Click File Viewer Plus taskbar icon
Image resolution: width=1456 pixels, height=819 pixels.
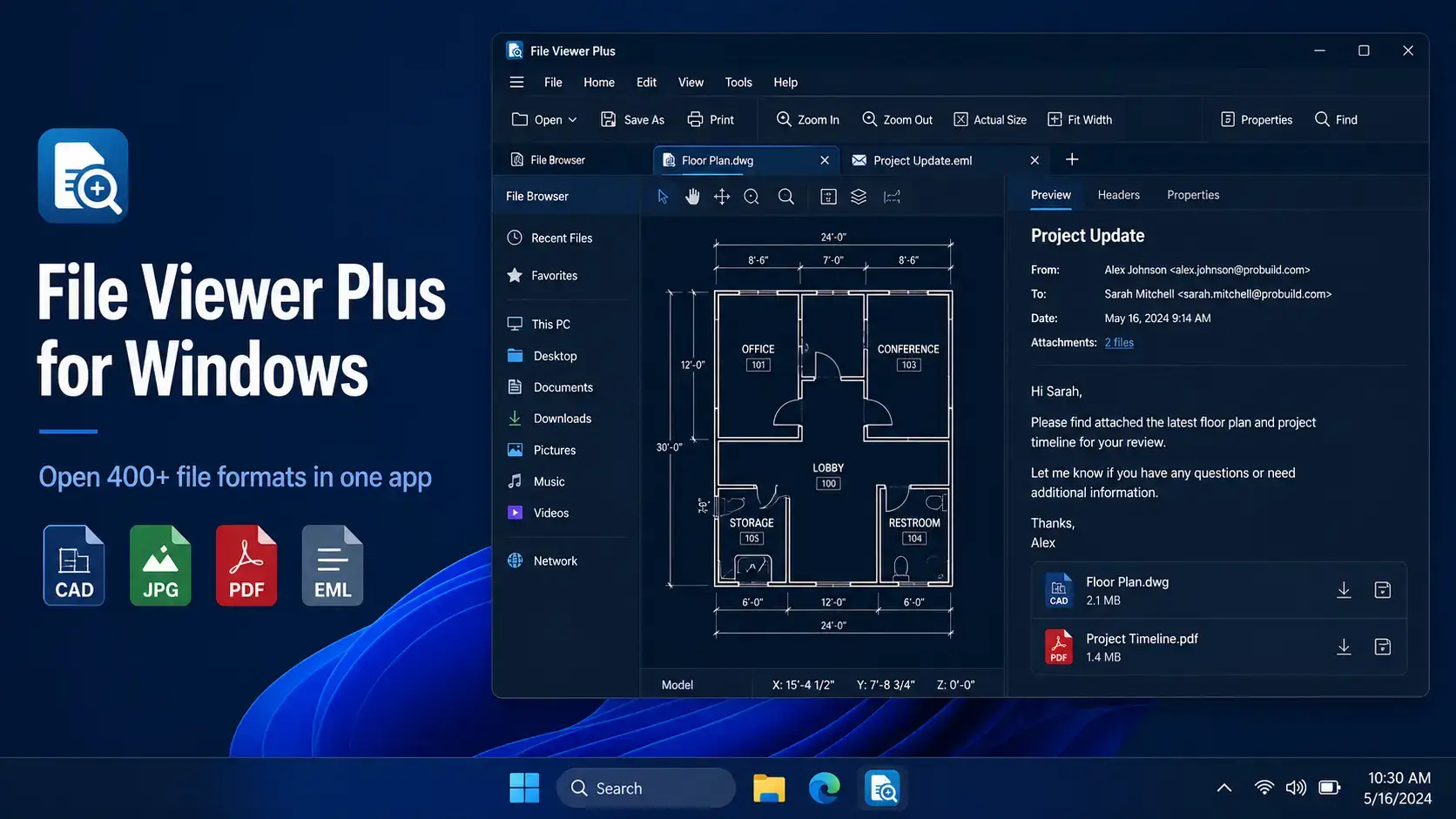(882, 788)
